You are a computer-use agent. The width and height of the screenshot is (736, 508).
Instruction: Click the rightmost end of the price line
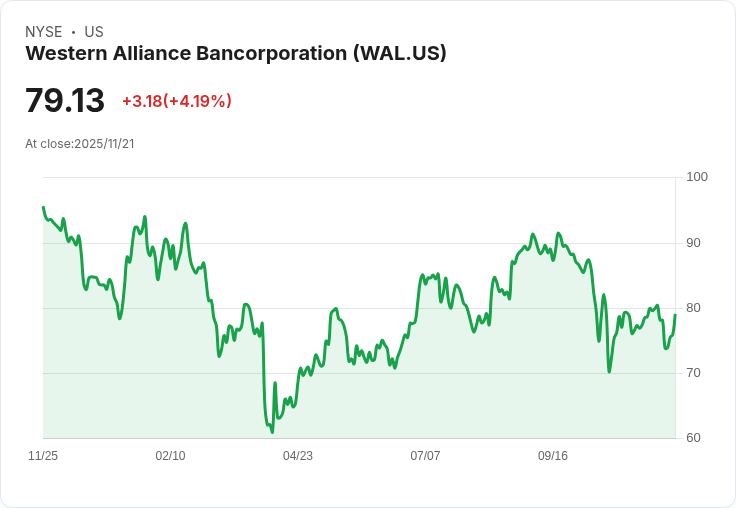pyautogui.click(x=676, y=315)
